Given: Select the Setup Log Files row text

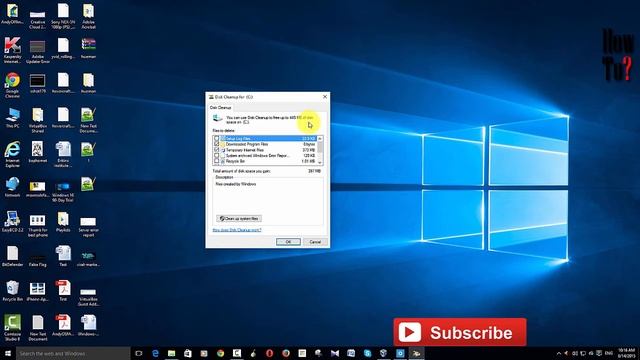Looking at the screenshot, I should pyautogui.click(x=238, y=139).
